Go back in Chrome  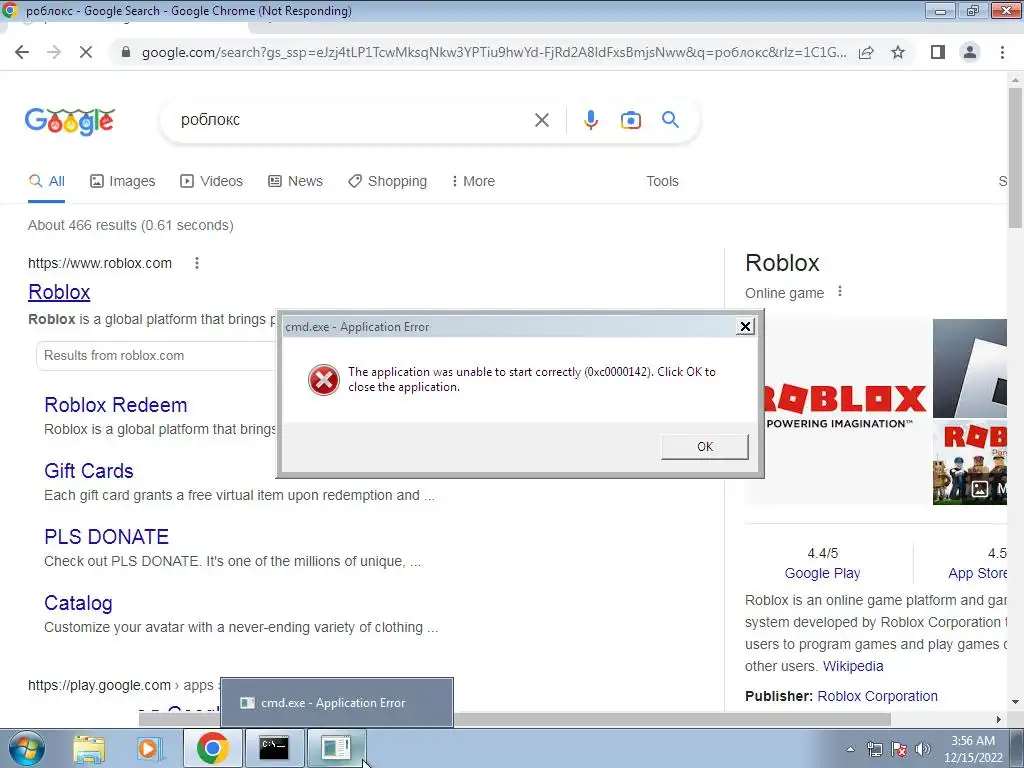[22, 52]
